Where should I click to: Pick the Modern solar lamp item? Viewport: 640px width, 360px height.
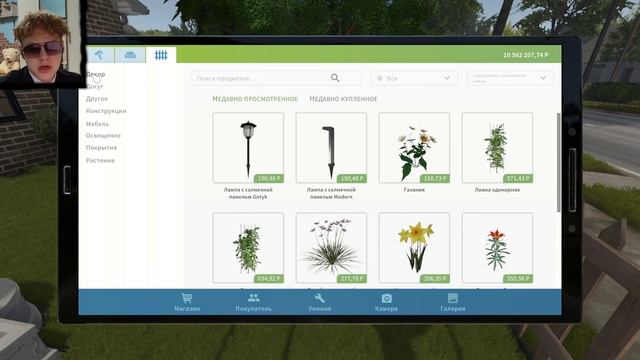click(331, 148)
